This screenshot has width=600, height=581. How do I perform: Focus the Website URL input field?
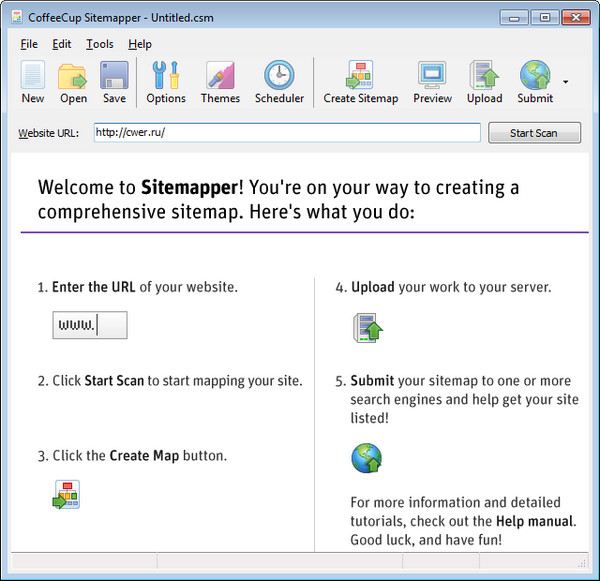287,132
